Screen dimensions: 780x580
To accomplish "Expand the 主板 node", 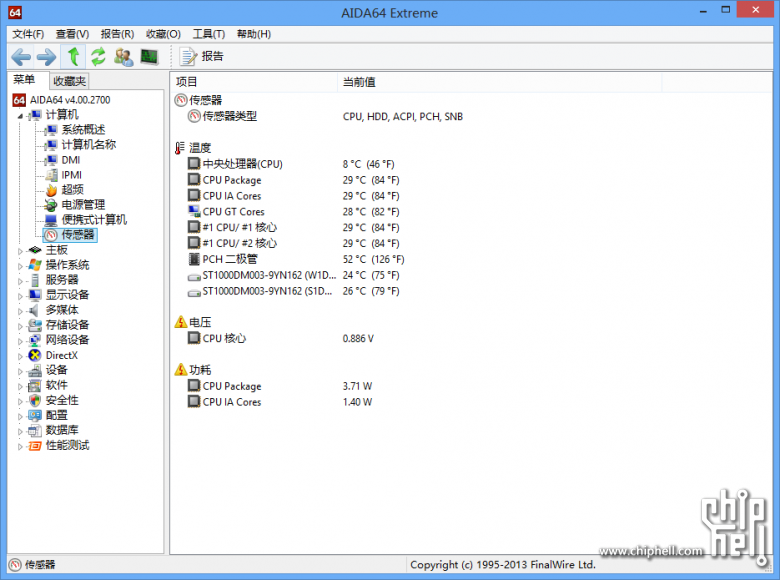I will tap(20, 251).
